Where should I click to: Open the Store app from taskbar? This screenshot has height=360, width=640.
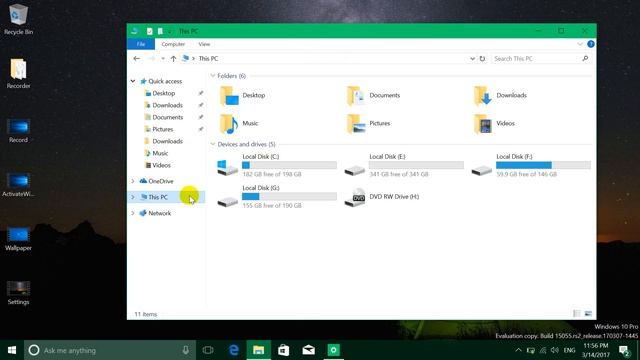tap(284, 350)
